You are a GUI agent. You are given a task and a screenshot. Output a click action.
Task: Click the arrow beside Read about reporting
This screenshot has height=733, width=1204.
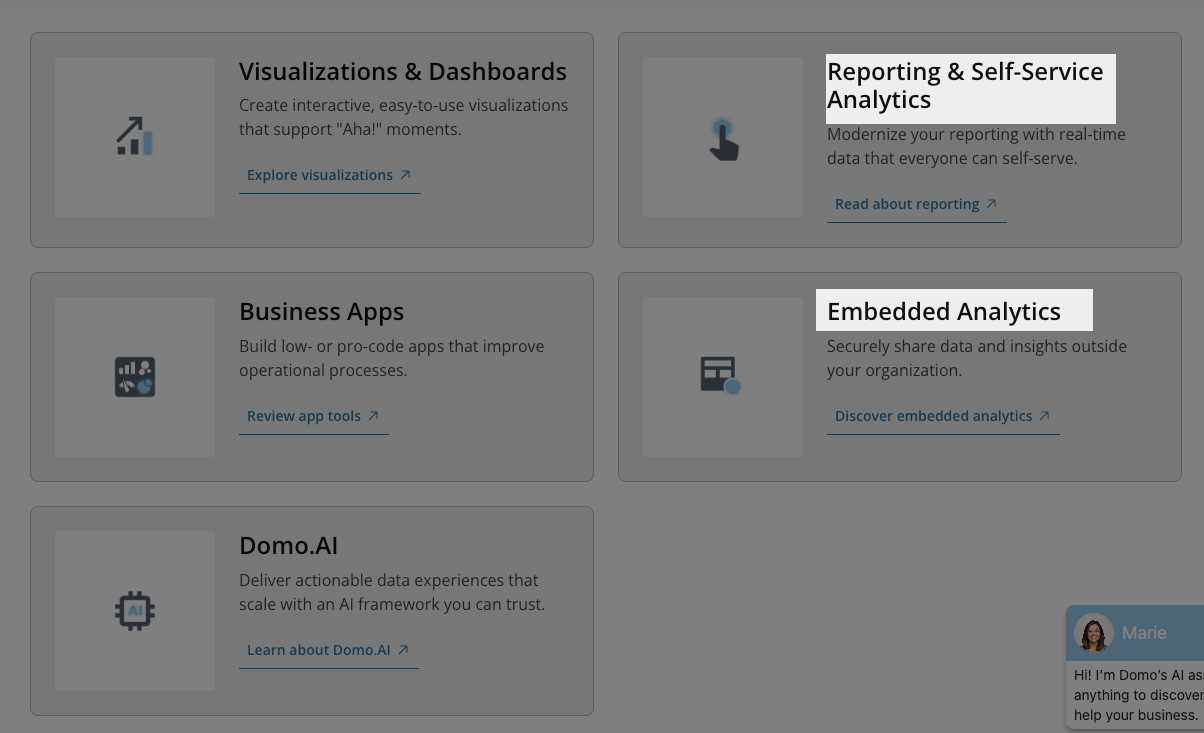click(x=991, y=204)
